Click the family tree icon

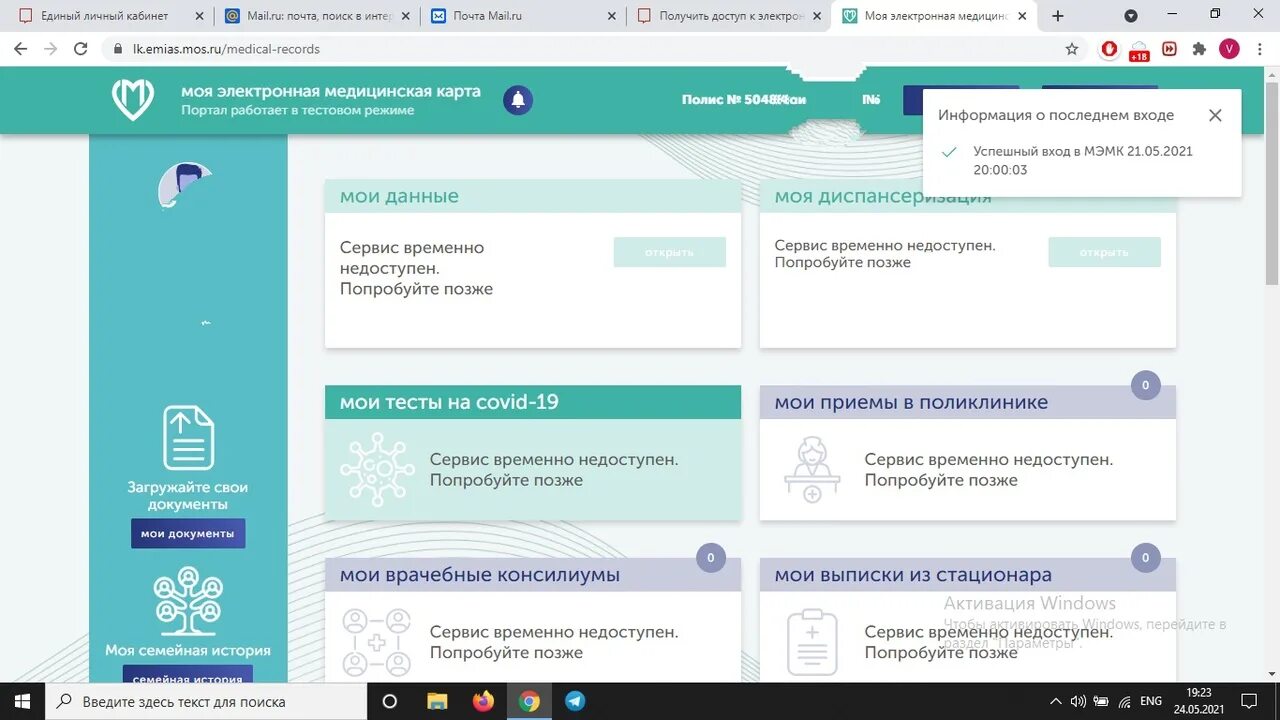click(188, 600)
